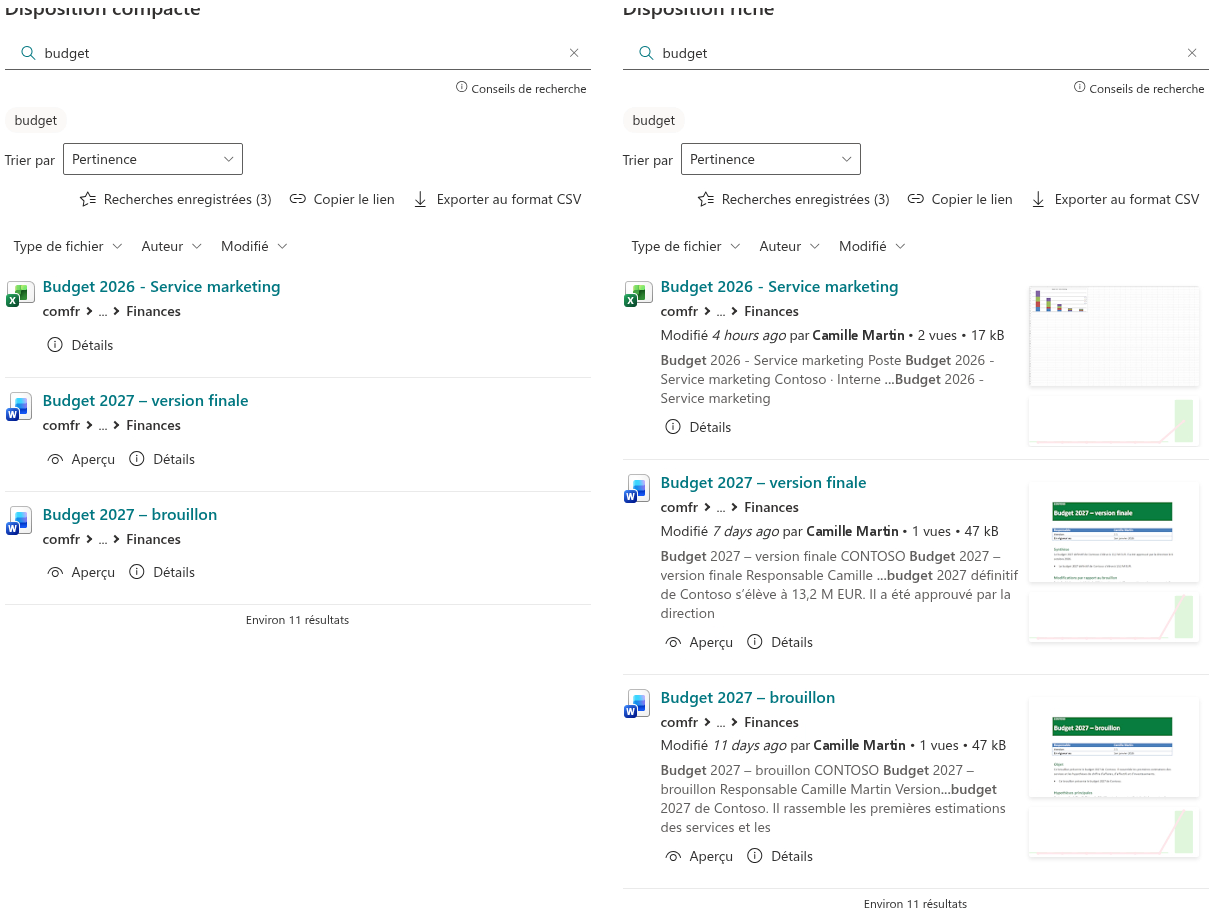The width and height of the screenshot is (1210, 916).
Task: Open Conseils de recherche in the compact layout
Action: click(521, 88)
